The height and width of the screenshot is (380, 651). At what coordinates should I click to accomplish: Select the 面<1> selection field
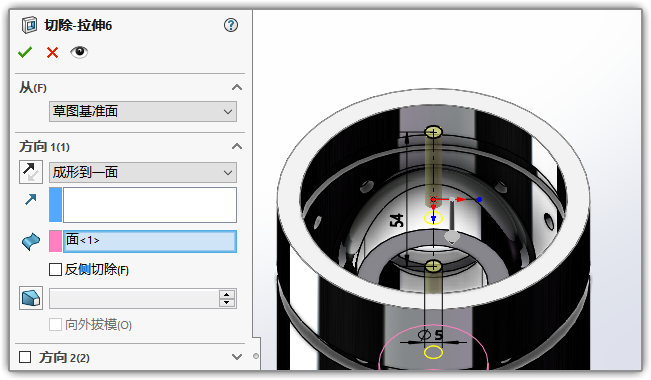[x=150, y=241]
